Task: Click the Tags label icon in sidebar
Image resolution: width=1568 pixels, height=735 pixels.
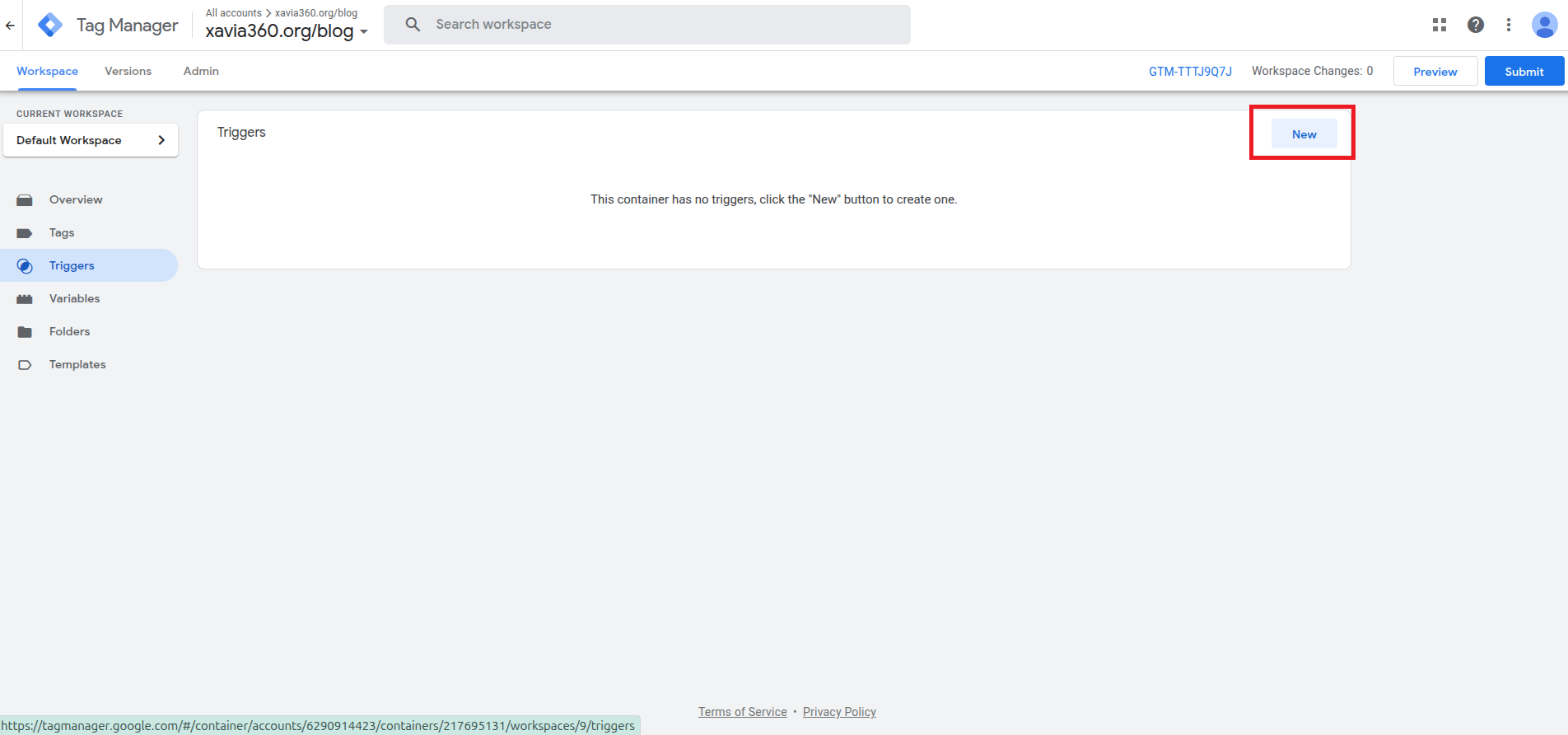Action: [25, 233]
